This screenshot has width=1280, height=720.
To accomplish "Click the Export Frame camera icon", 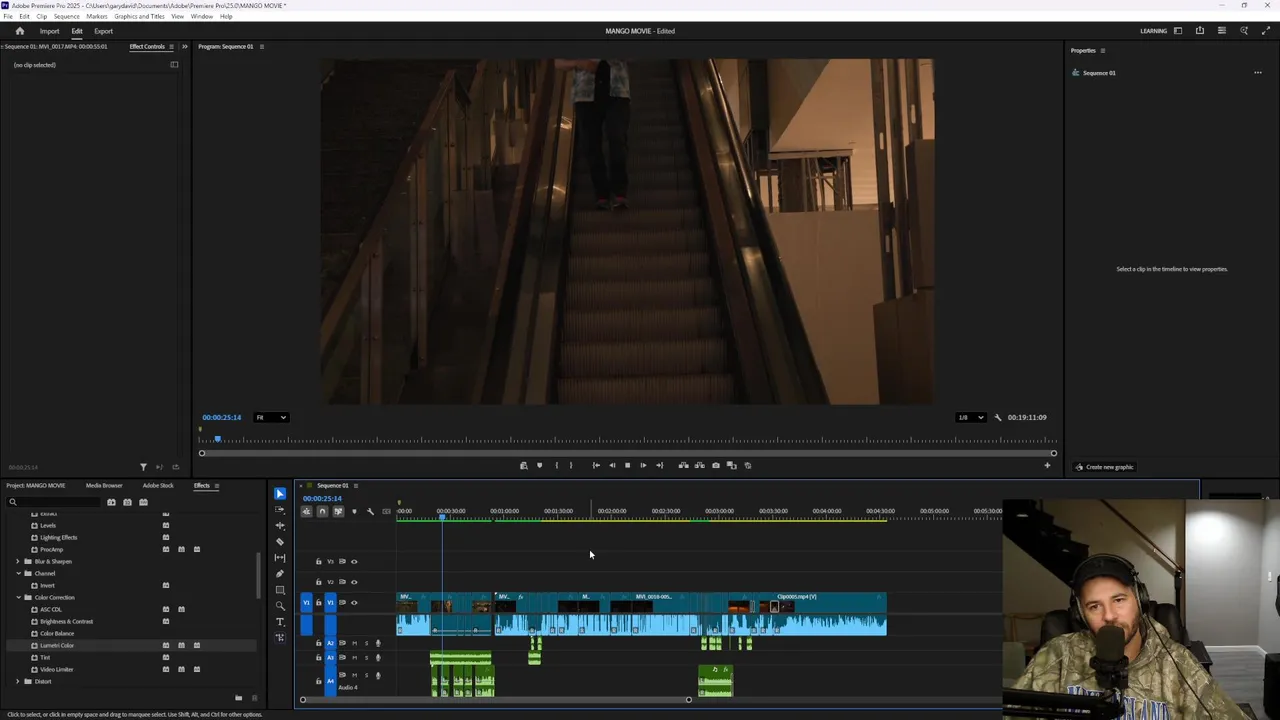I will coord(715,465).
